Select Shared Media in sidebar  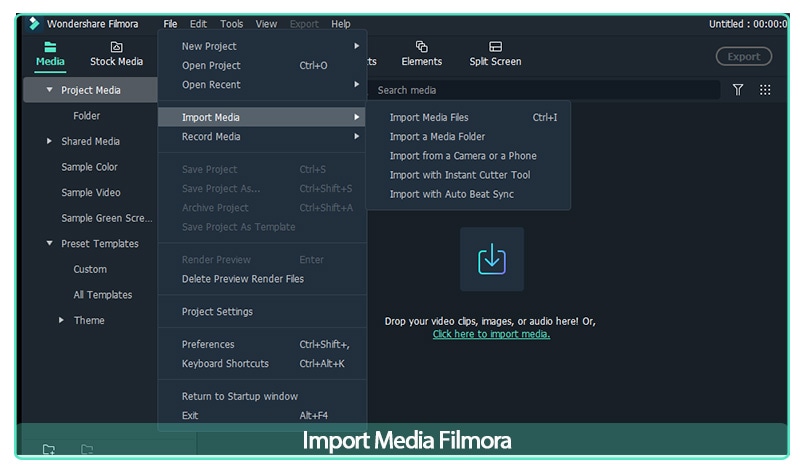(x=90, y=141)
